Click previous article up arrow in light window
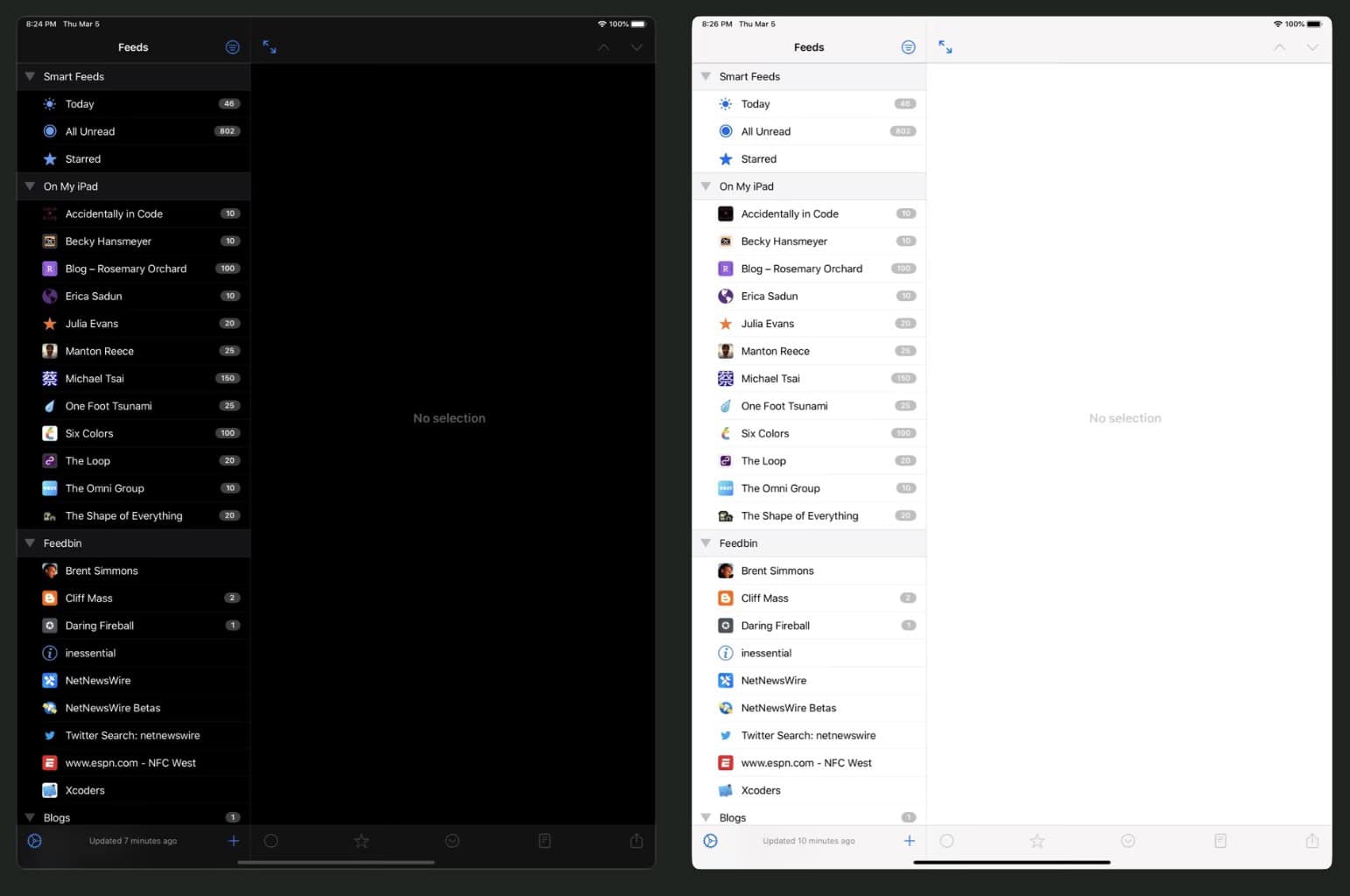The width and height of the screenshot is (1350, 896). [1279, 47]
